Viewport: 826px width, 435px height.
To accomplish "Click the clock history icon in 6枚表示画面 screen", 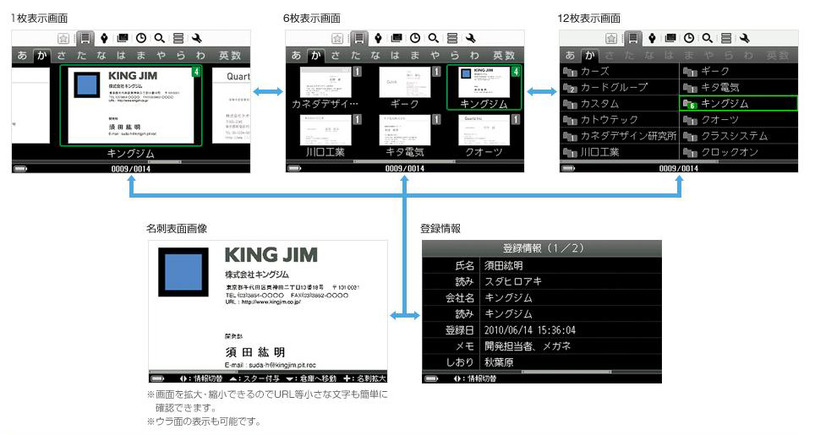I will [x=415, y=38].
